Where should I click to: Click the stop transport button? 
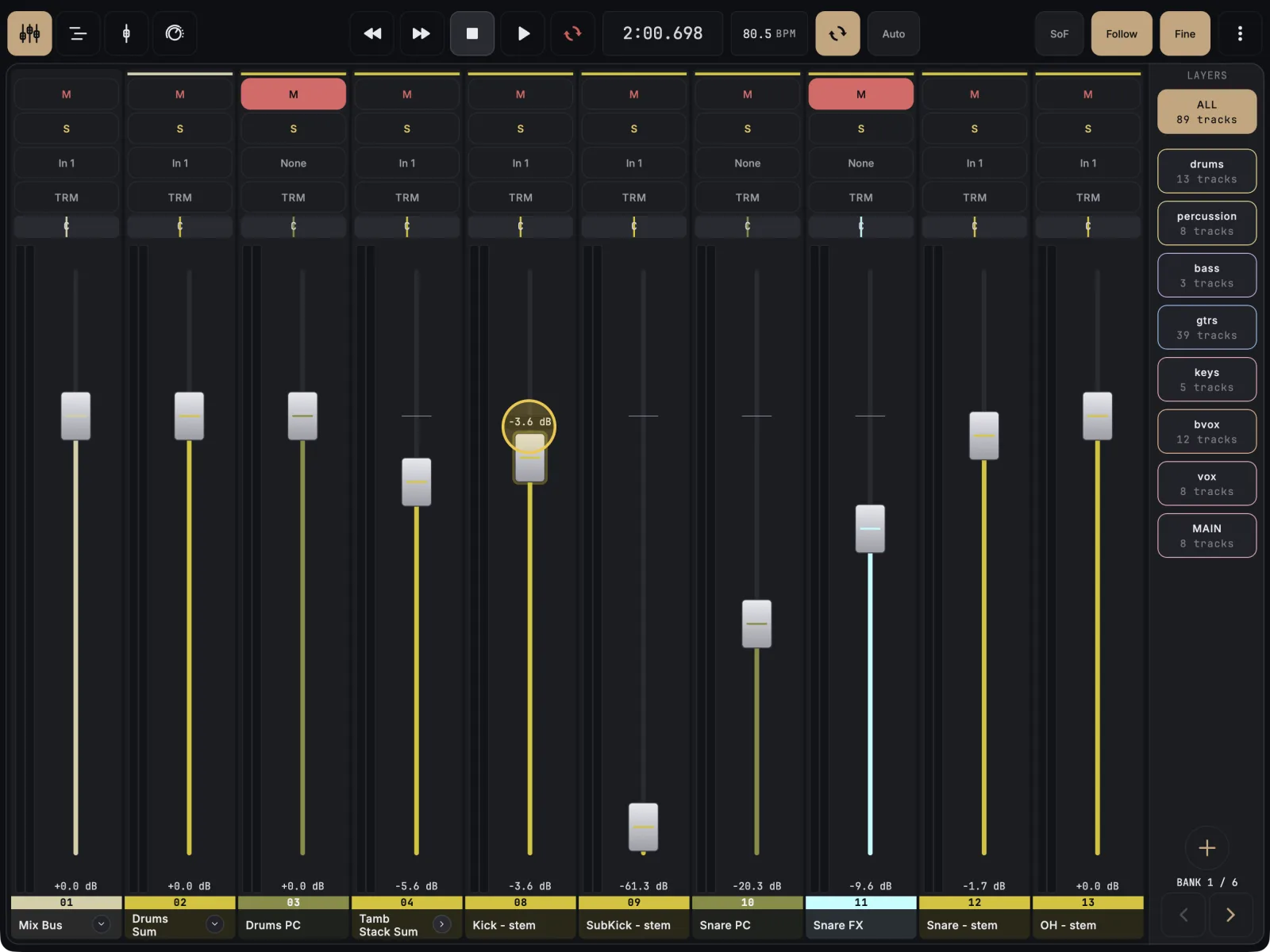click(x=472, y=33)
